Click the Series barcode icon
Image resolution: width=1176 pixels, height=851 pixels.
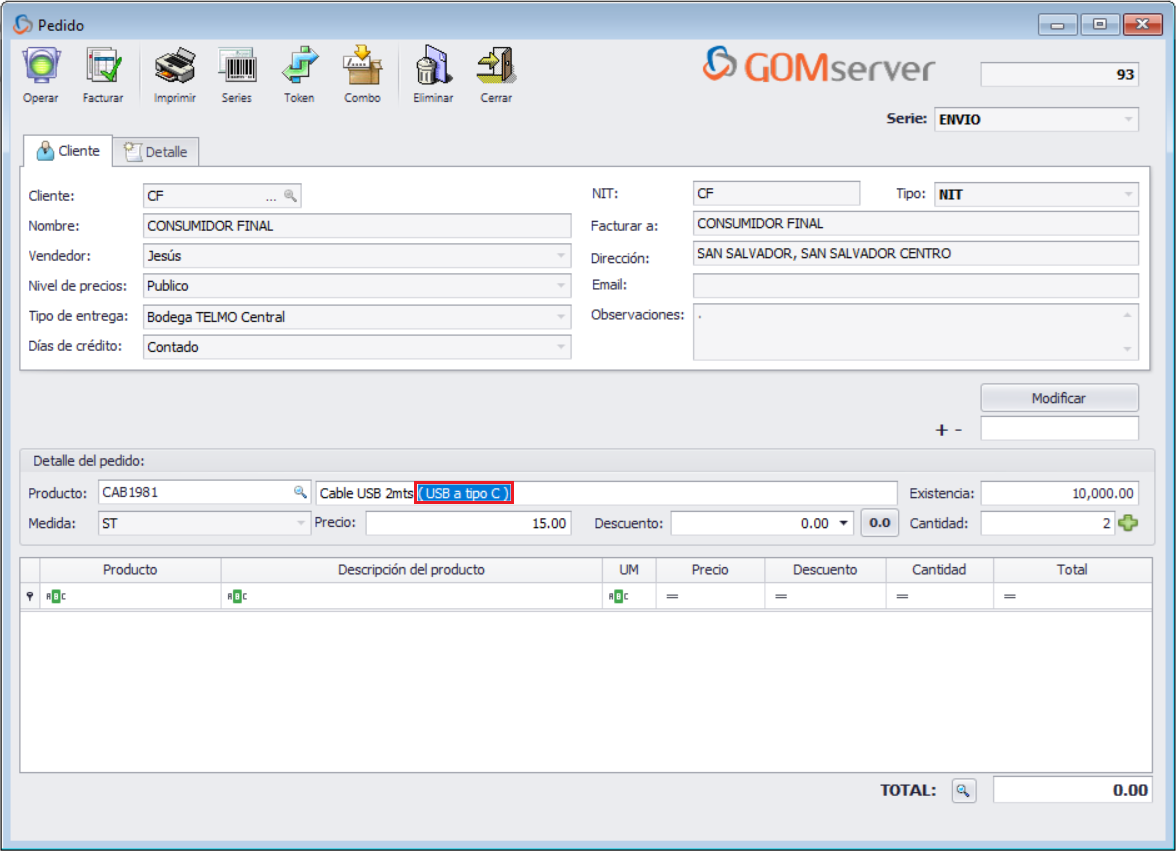(x=237, y=66)
